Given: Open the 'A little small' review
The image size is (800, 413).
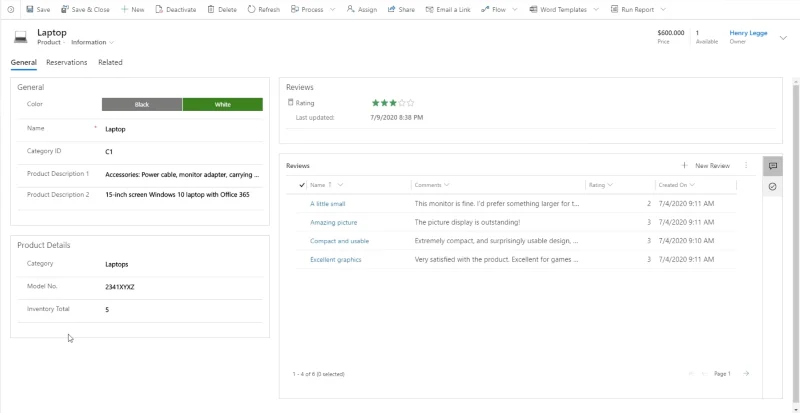Looking at the screenshot, I should tap(328, 204).
